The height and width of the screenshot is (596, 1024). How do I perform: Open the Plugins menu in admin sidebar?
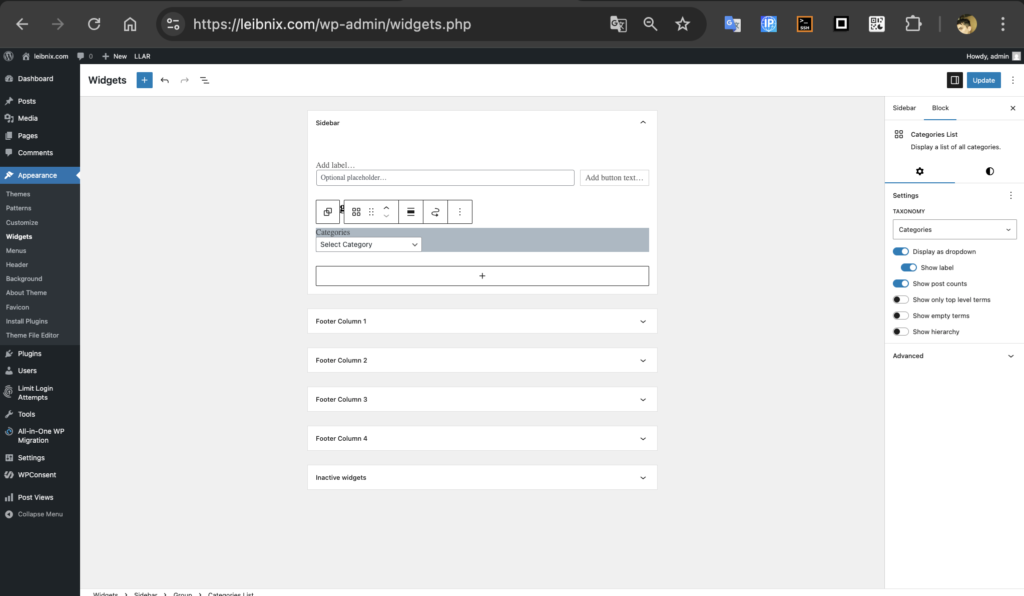click(29, 353)
